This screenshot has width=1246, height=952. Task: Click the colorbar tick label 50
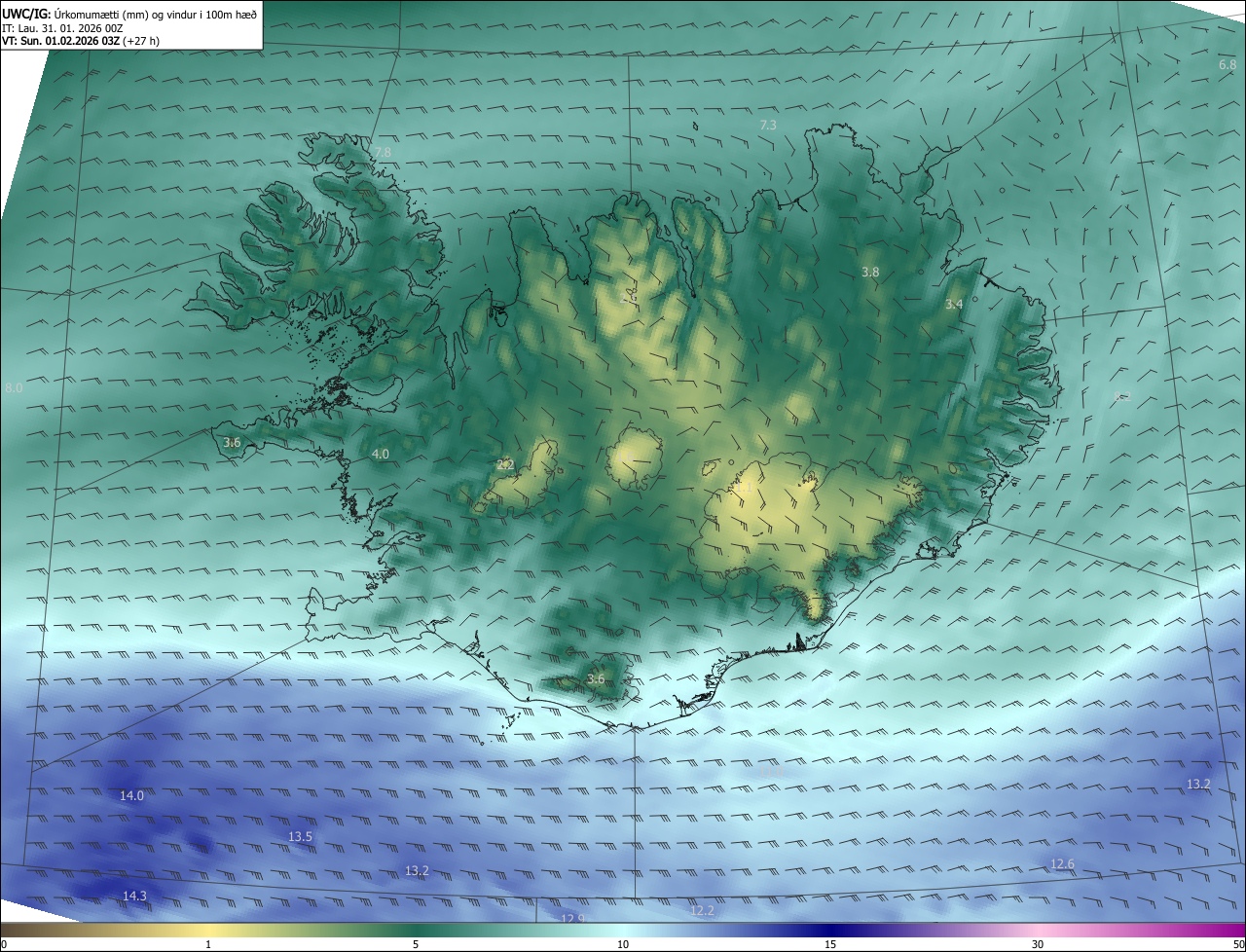click(1238, 944)
